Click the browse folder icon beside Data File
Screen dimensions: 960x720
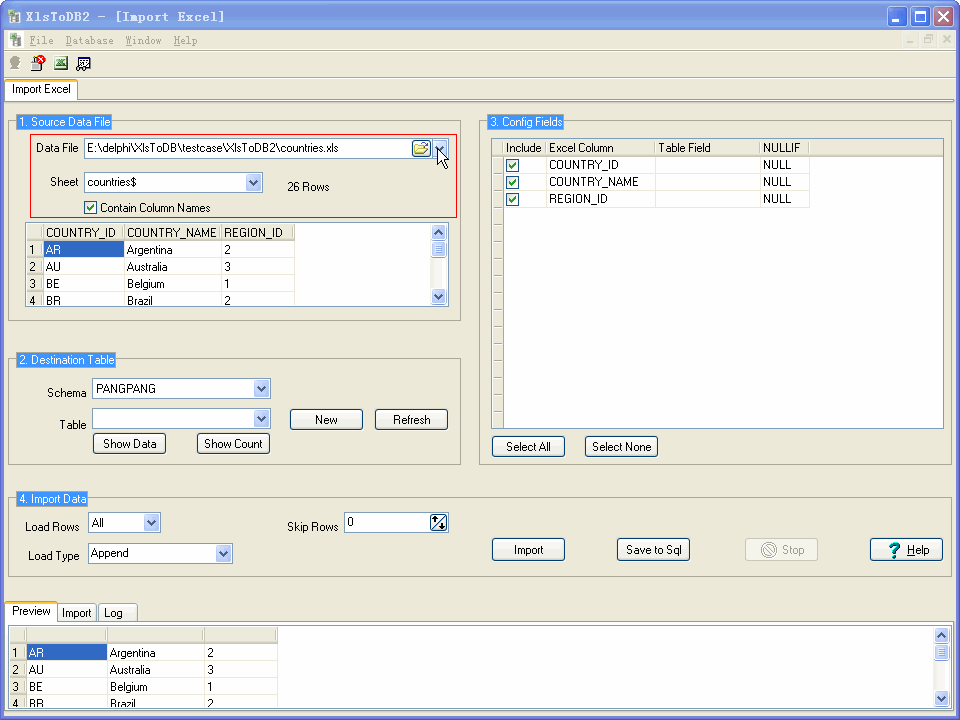pos(421,148)
